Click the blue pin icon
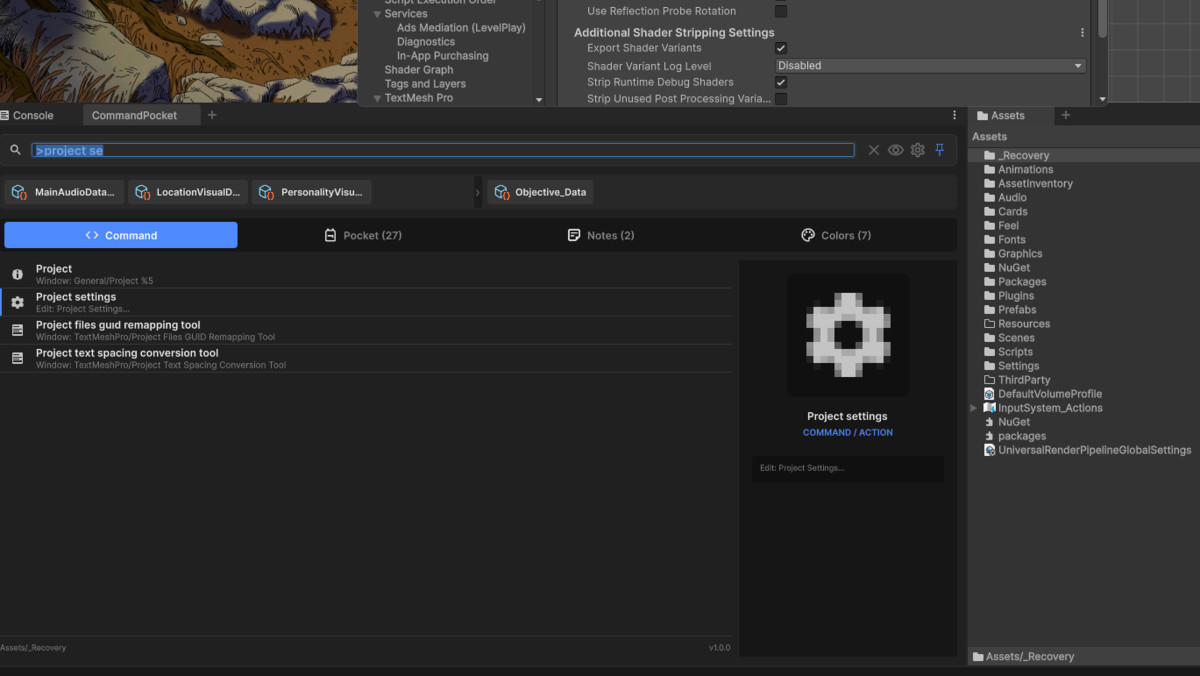 (940, 150)
